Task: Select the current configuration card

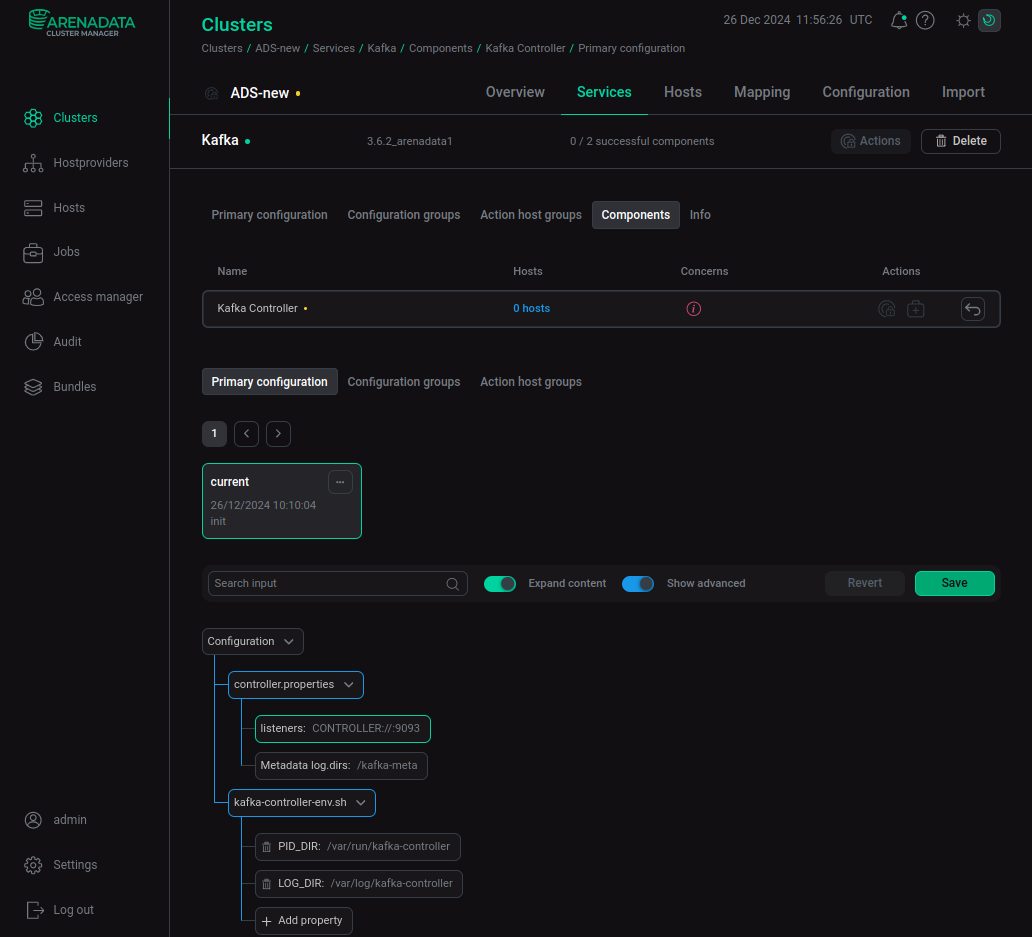Action: [x=282, y=501]
